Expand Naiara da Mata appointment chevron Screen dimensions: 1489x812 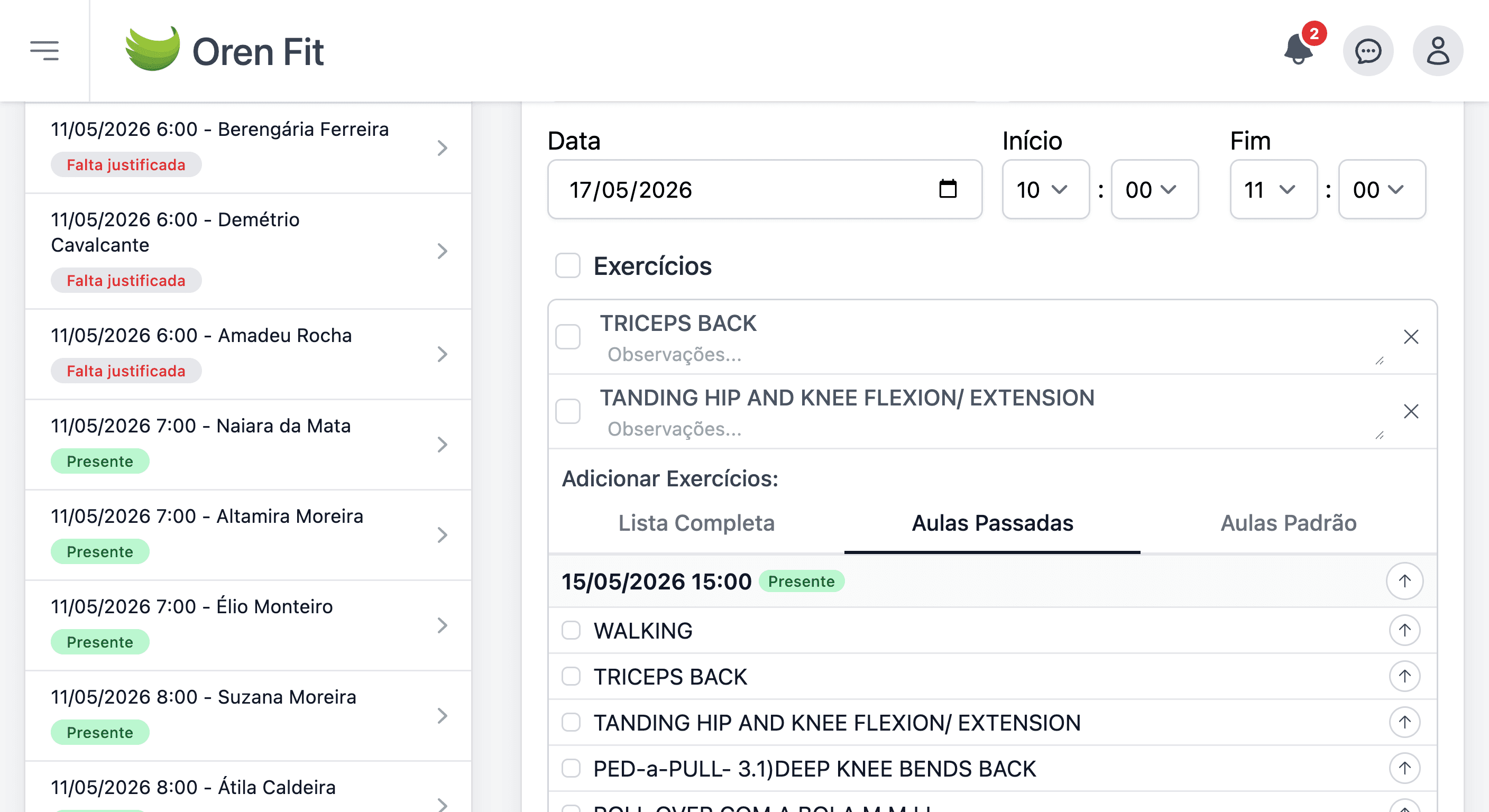(x=442, y=445)
